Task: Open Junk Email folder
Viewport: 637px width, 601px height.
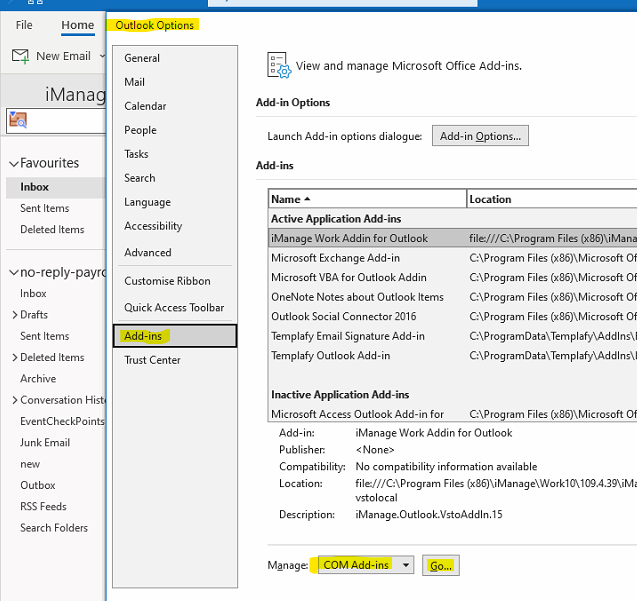Action: [45, 443]
